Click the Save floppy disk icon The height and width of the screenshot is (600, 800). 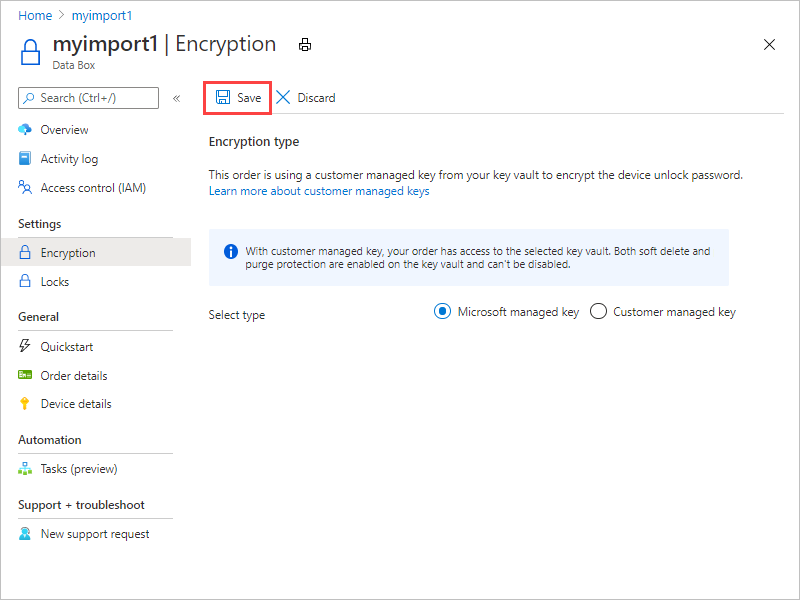click(223, 97)
